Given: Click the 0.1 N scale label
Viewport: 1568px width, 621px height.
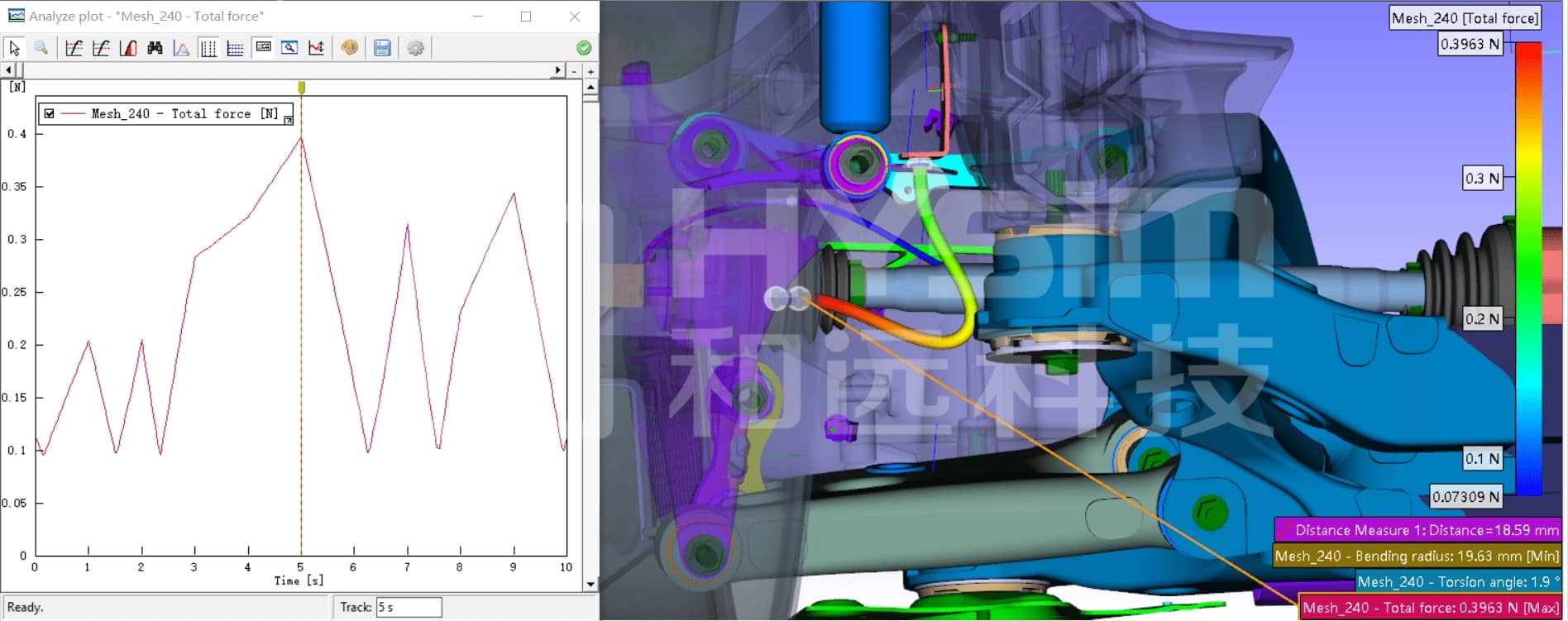Looking at the screenshot, I should point(1483,458).
